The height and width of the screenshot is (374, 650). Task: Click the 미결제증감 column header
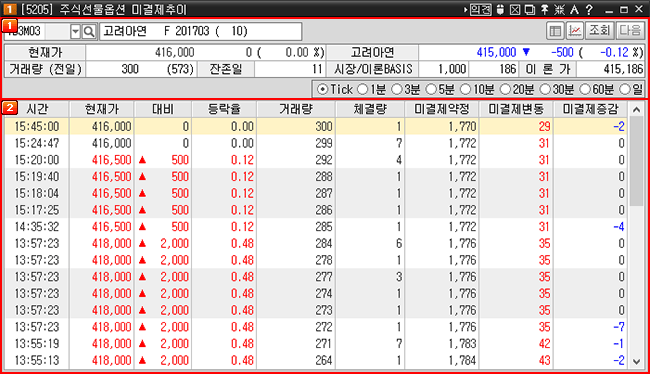click(x=590, y=109)
